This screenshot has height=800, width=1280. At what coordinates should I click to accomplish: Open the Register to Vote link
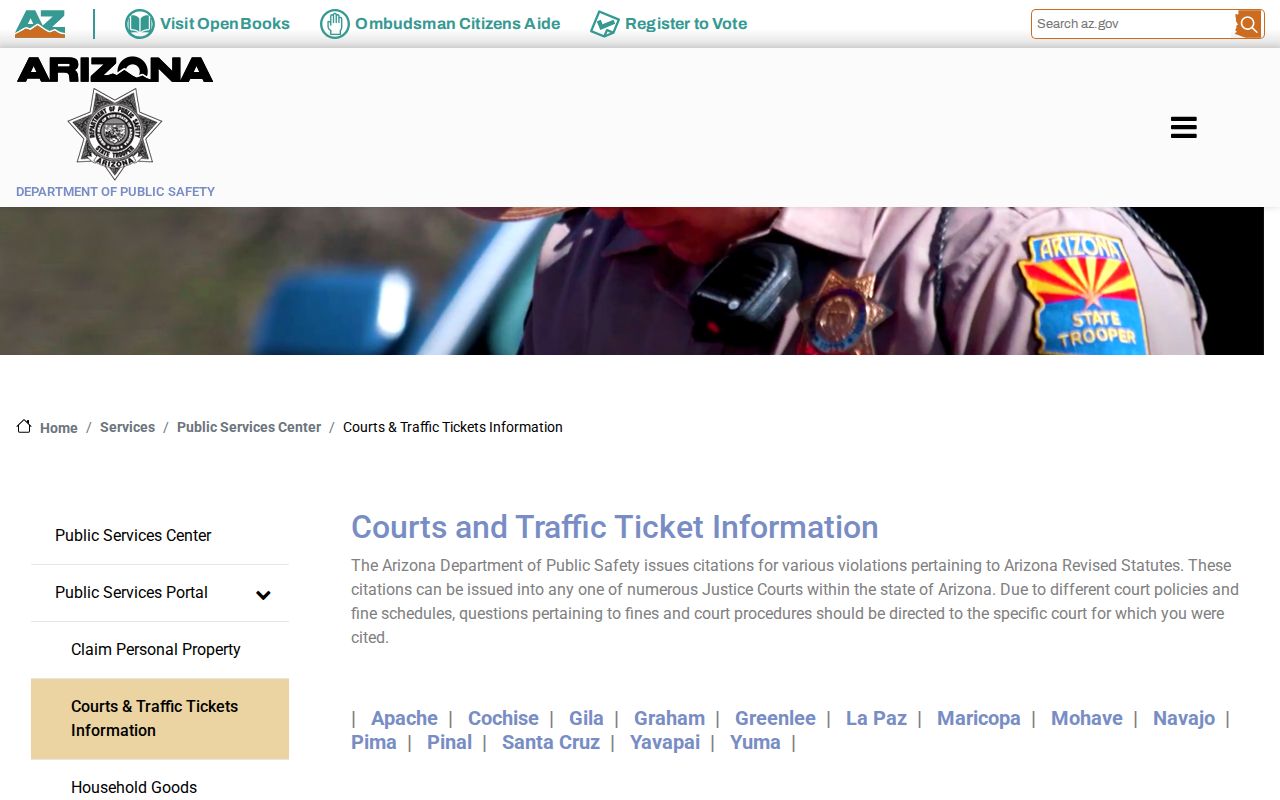pyautogui.click(x=686, y=24)
